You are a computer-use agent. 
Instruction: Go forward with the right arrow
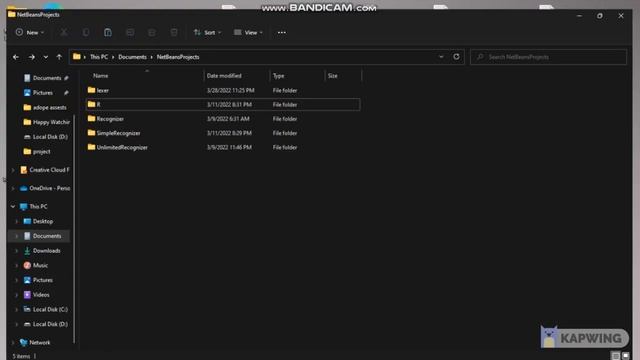[31, 57]
